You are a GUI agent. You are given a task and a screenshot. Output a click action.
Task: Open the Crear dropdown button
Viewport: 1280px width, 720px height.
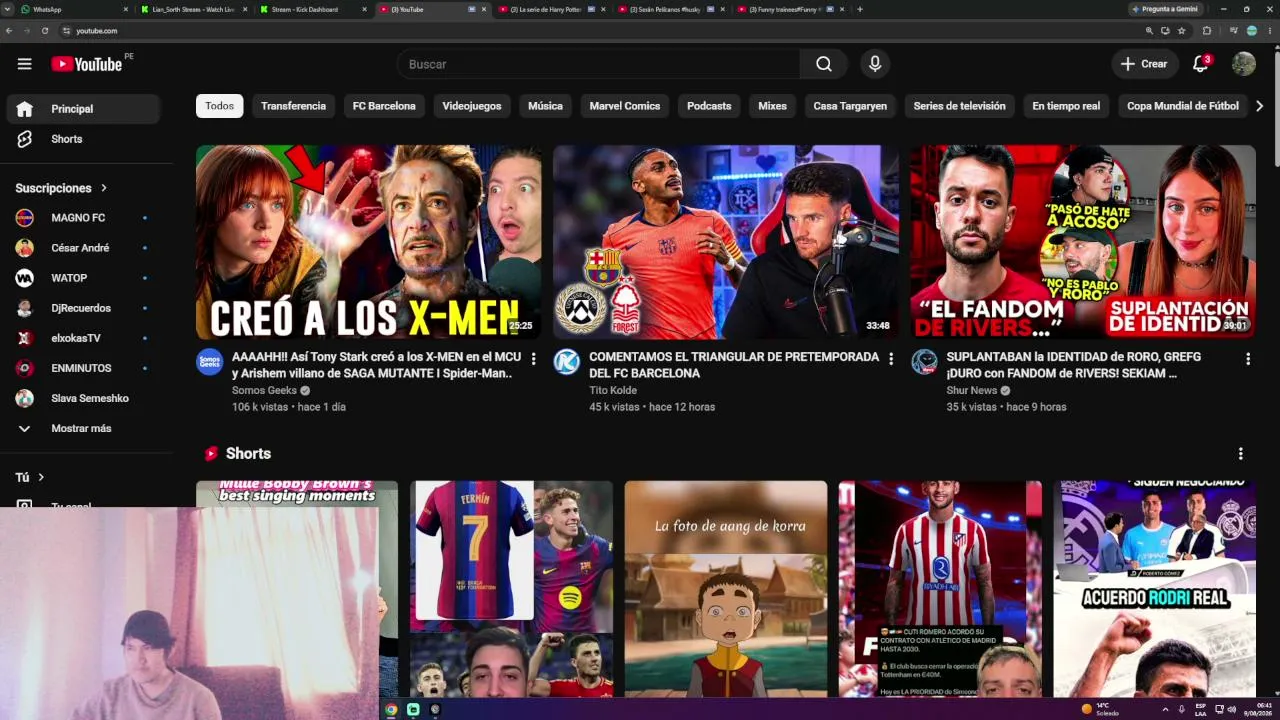[x=1145, y=64]
